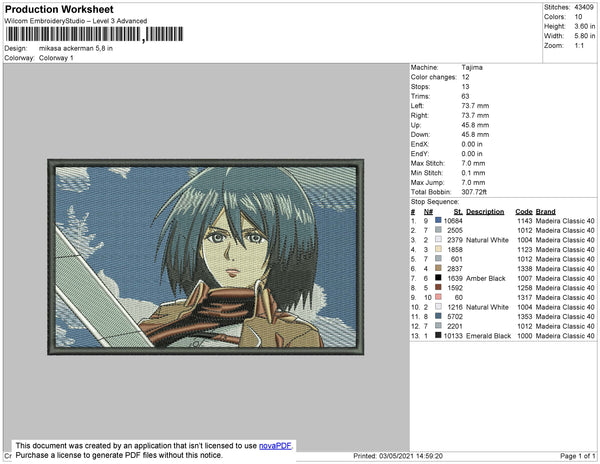Select the stitches count '43409'
The image size is (600, 464).
(584, 7)
